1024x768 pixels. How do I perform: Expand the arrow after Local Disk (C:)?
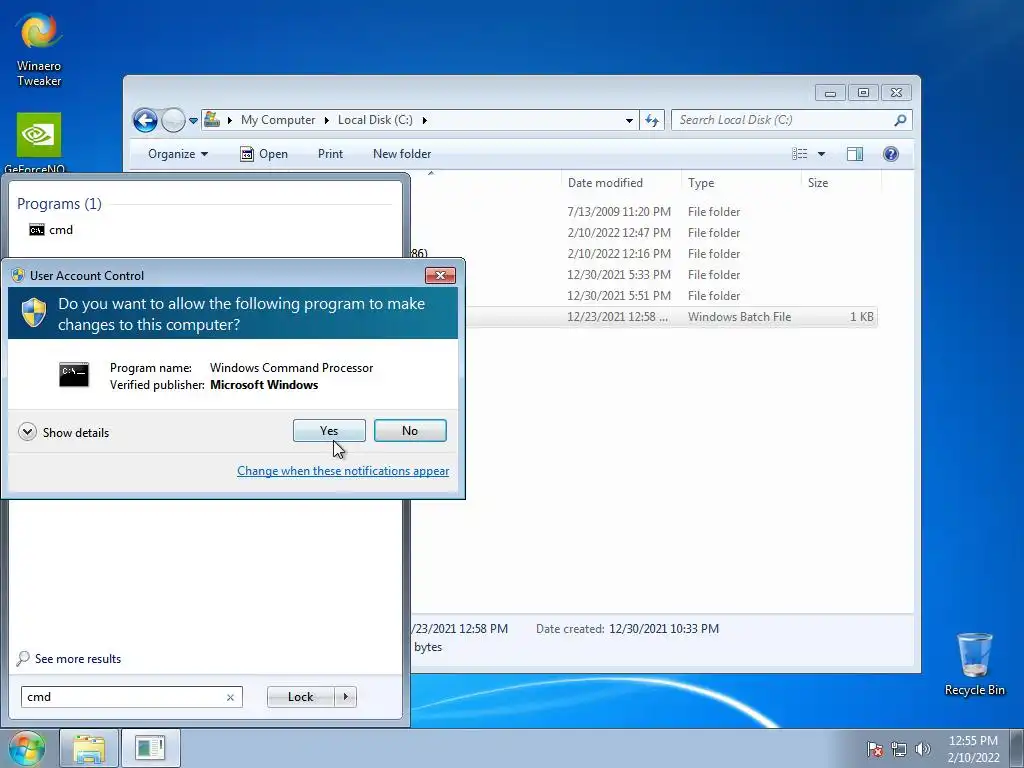pos(424,120)
